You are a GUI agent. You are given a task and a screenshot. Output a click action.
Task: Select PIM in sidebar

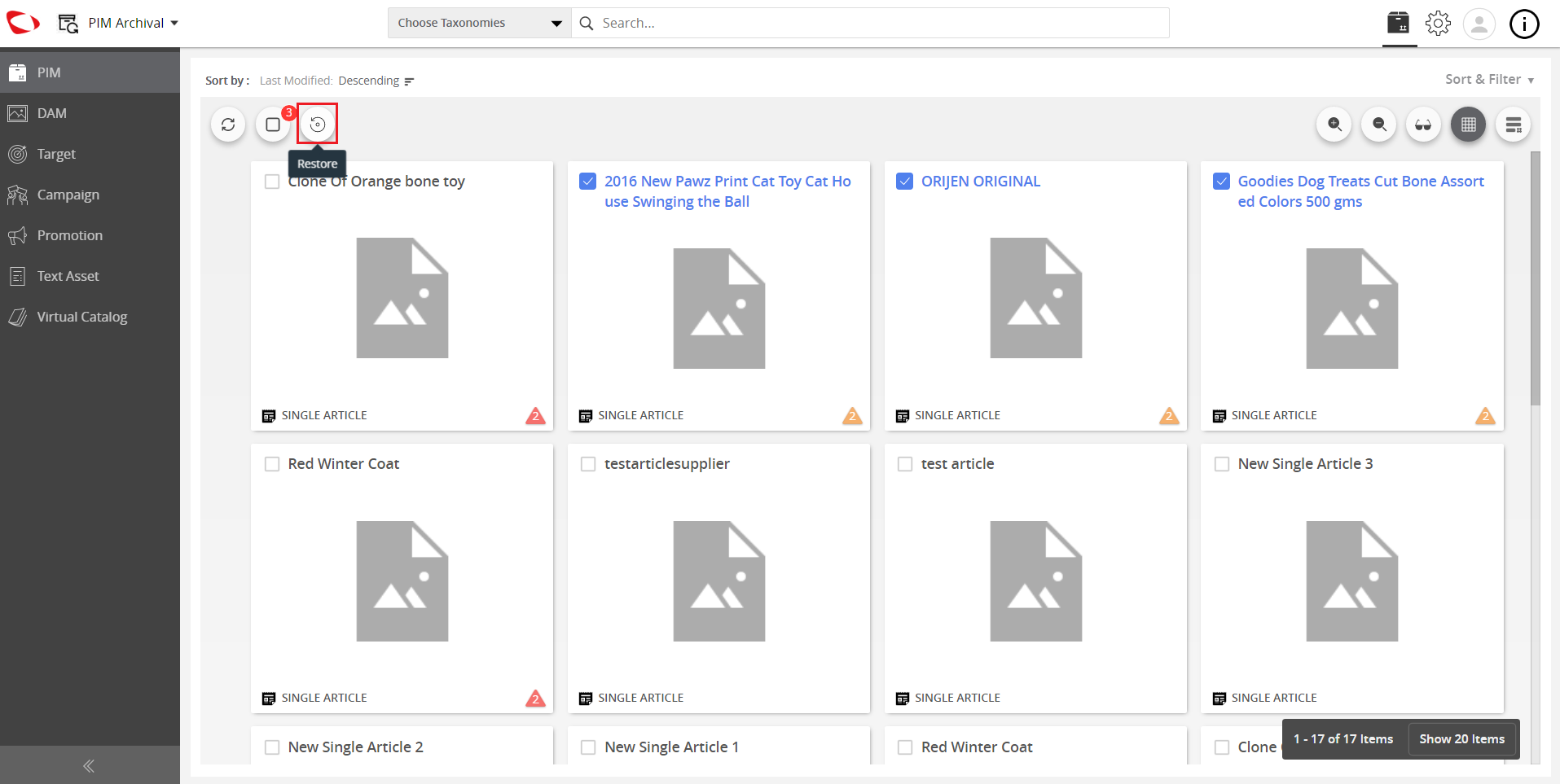90,72
